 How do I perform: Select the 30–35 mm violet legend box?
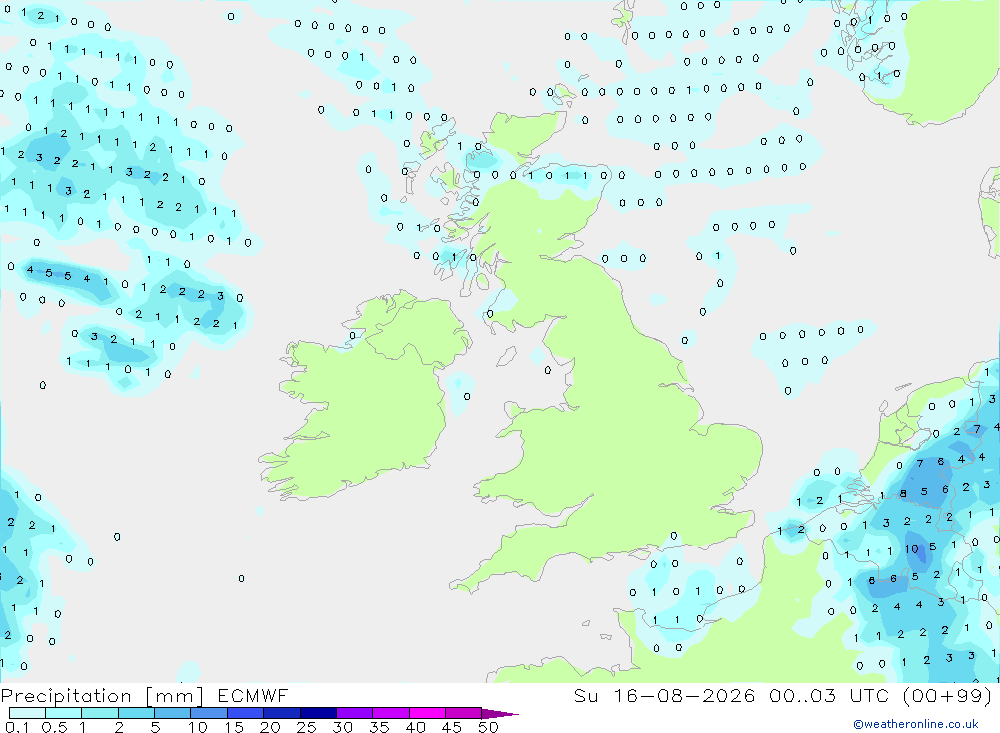[x=354, y=713]
